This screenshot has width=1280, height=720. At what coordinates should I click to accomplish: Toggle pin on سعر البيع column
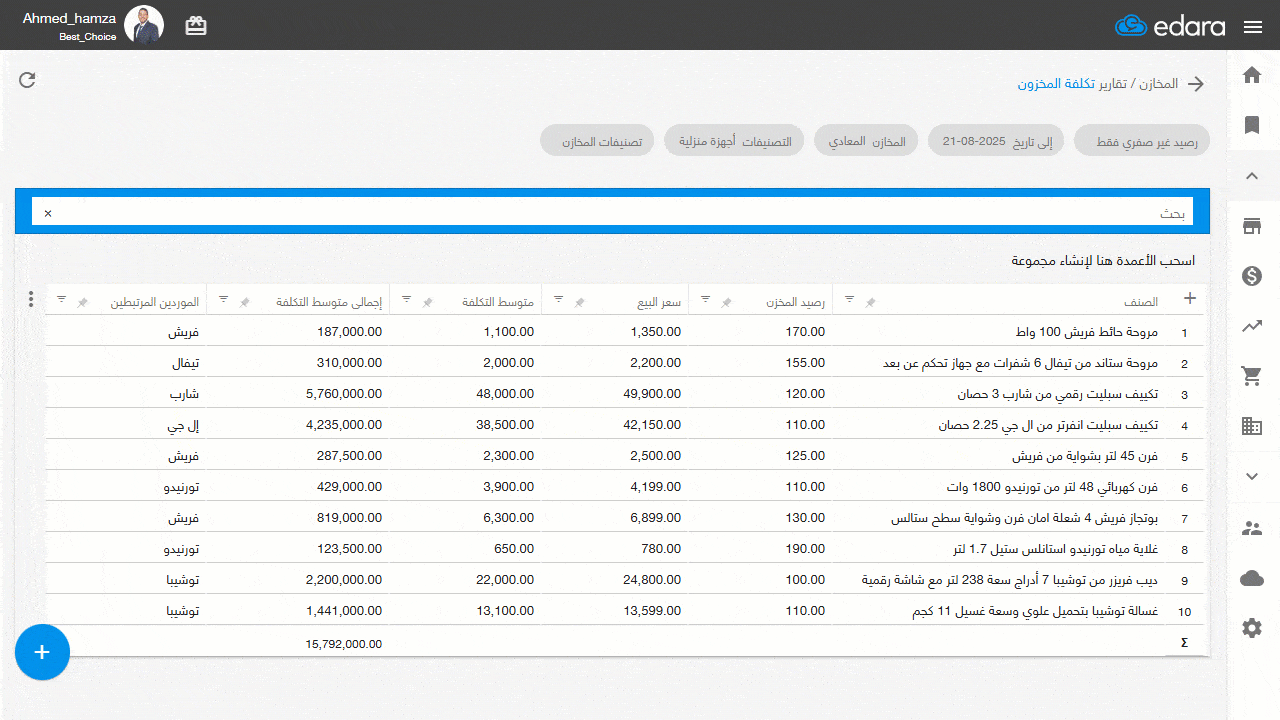pyautogui.click(x=579, y=302)
